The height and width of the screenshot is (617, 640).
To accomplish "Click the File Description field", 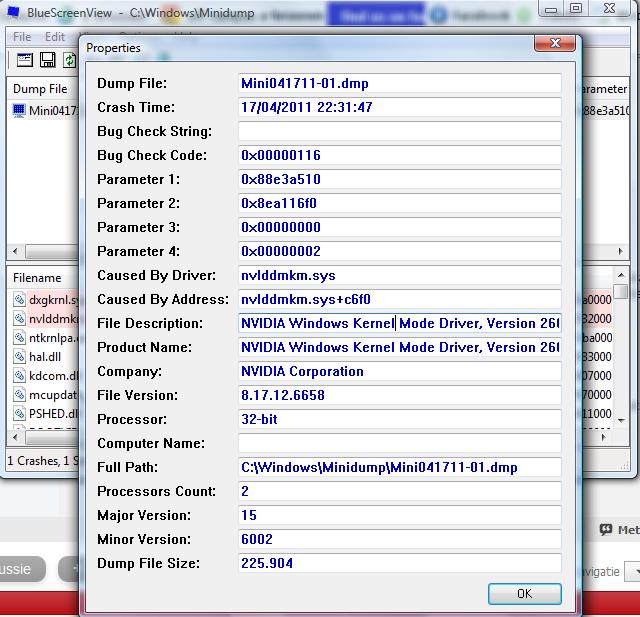I will [x=400, y=324].
